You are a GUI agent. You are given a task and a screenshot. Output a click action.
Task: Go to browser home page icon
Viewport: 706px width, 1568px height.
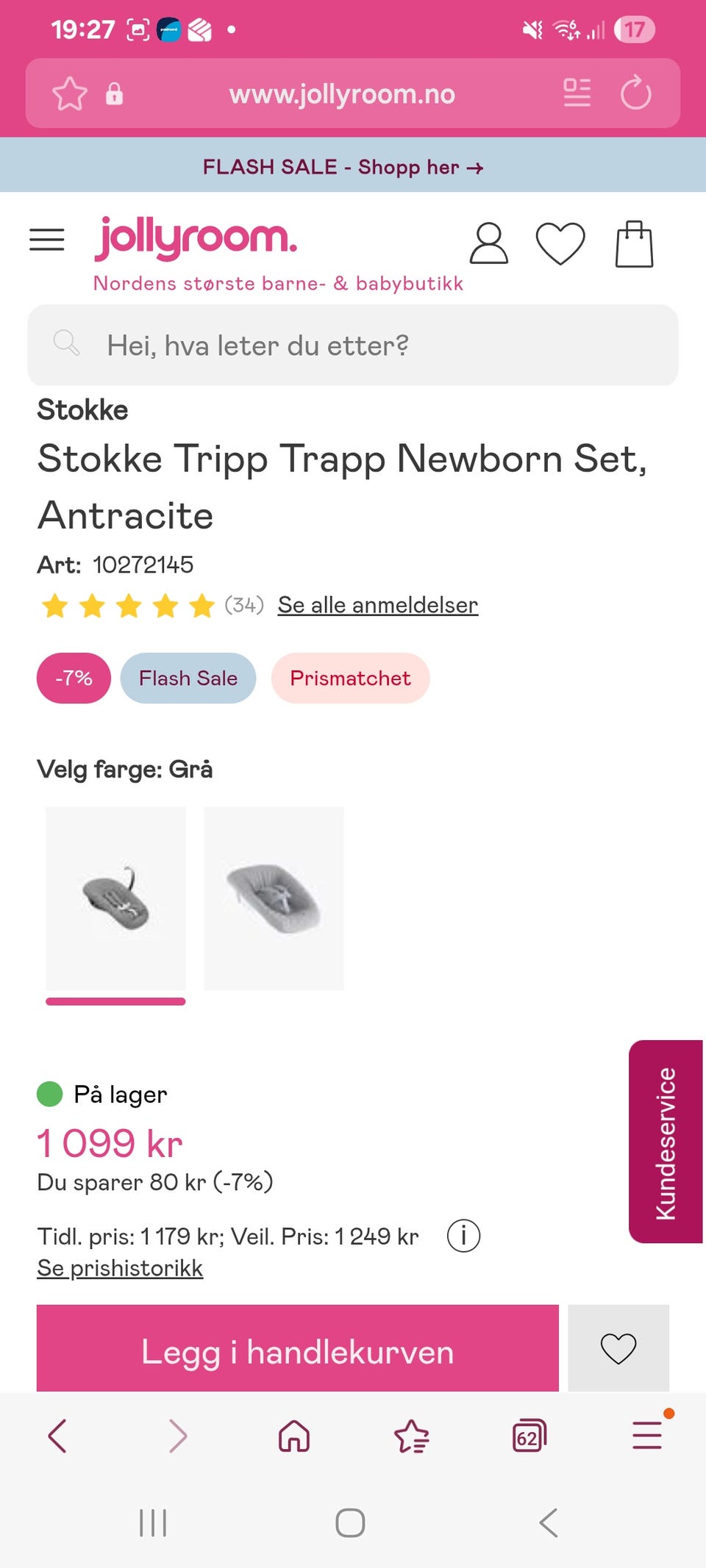click(x=294, y=1436)
